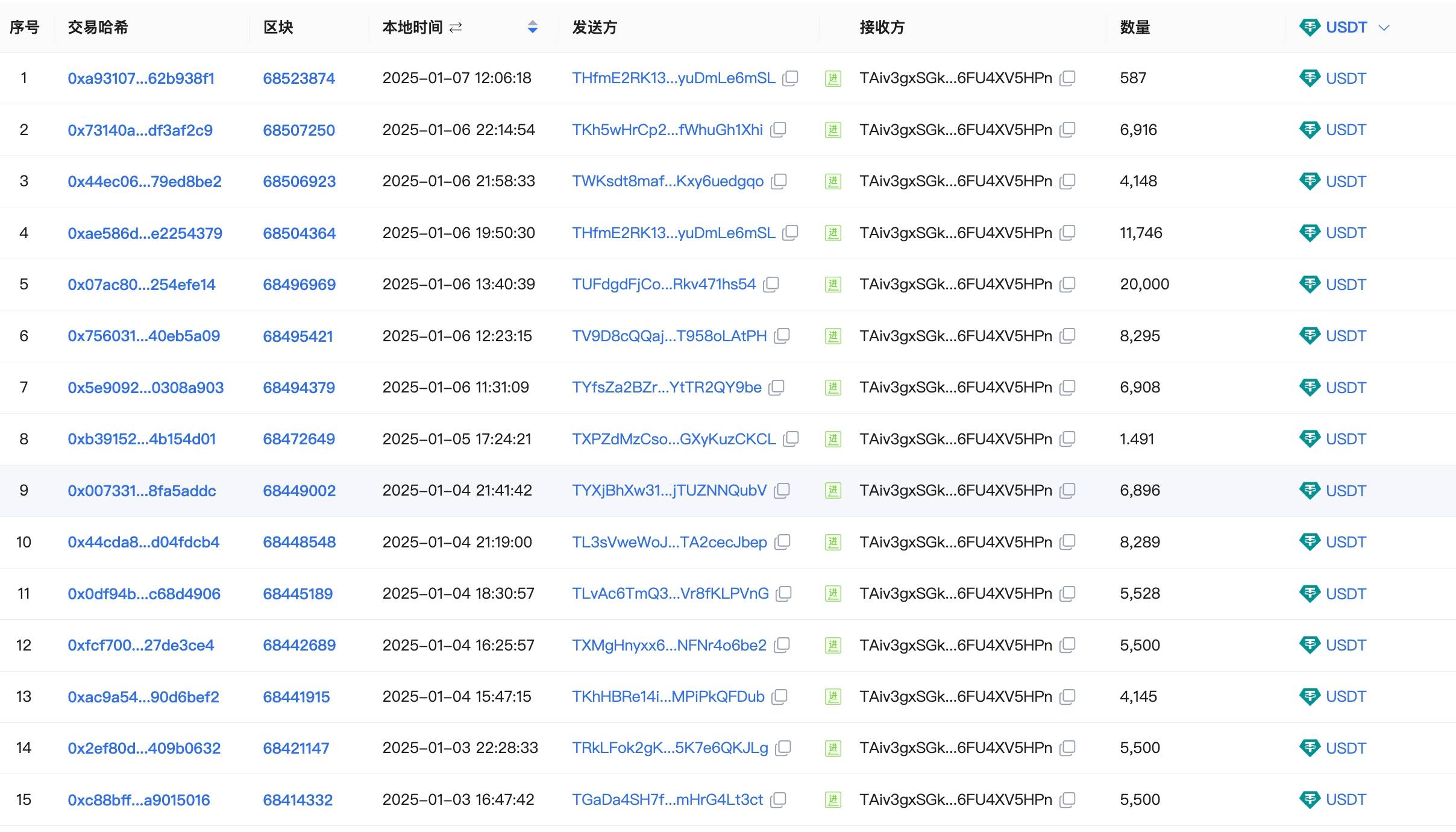Select the 接收方 column header
Screen dimensions: 1456x832
click(x=880, y=27)
